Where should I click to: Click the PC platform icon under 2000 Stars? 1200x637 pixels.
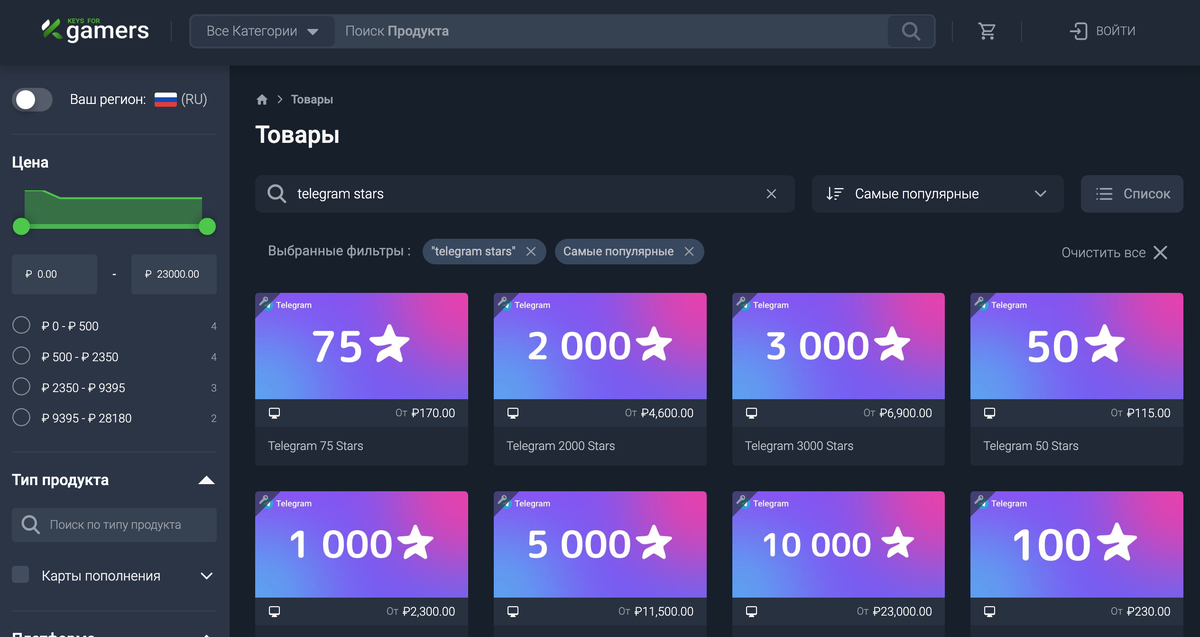[x=513, y=413]
